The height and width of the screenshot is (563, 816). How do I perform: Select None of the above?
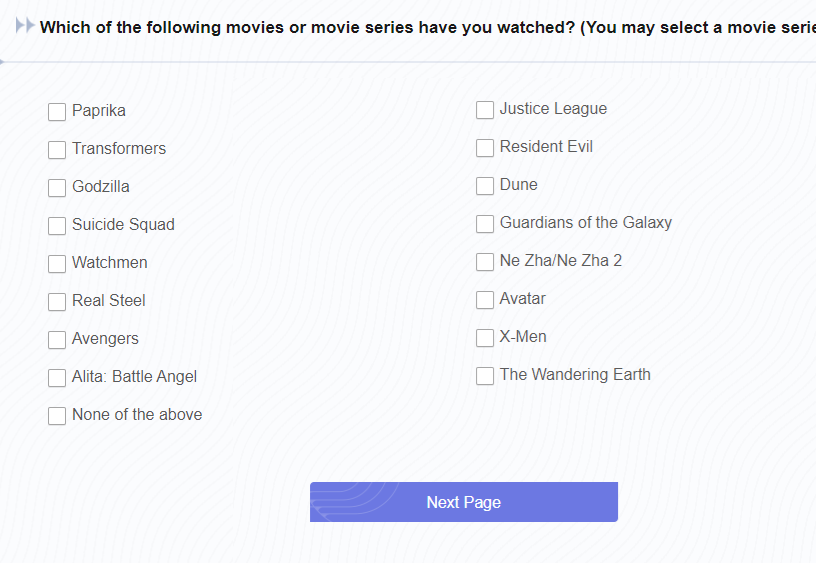click(x=57, y=416)
